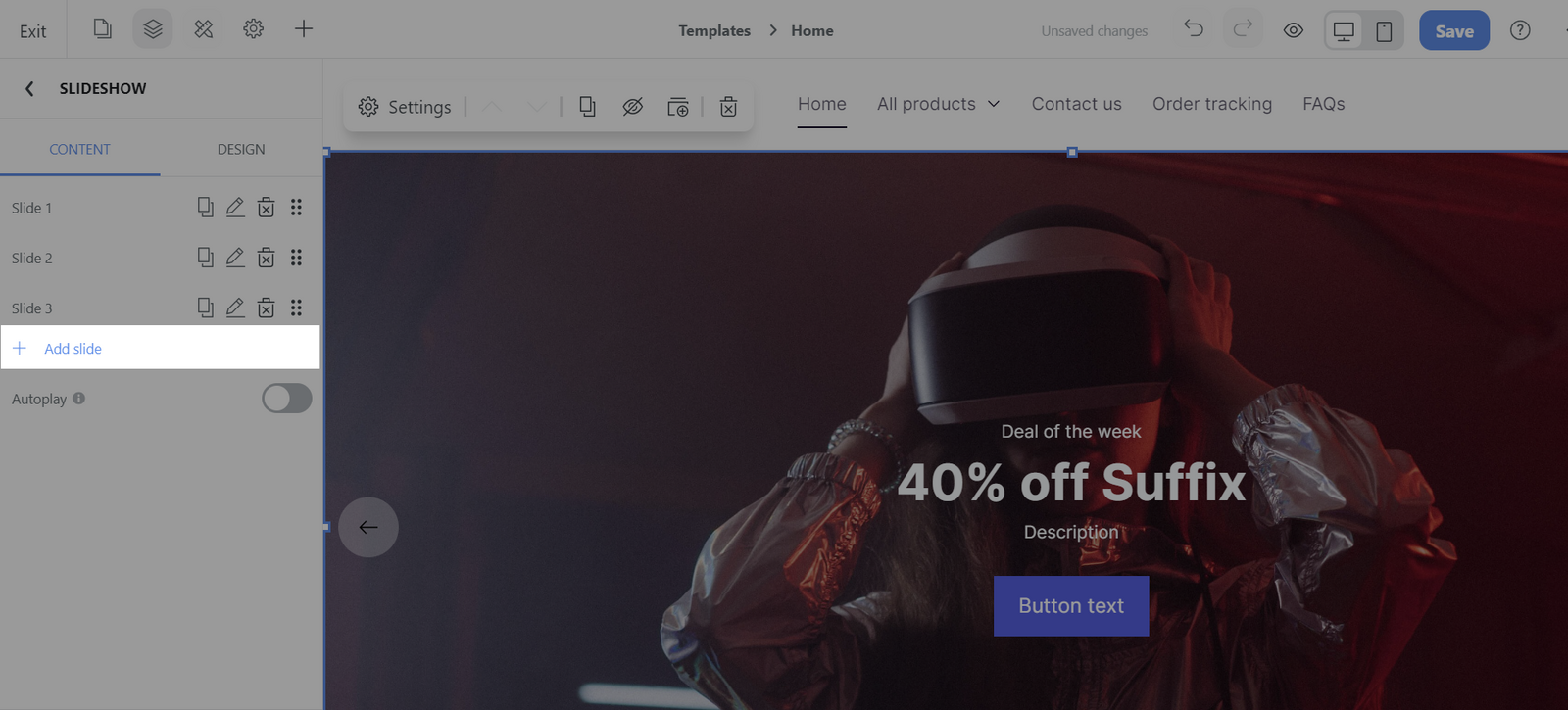Move the section up

[492, 107]
